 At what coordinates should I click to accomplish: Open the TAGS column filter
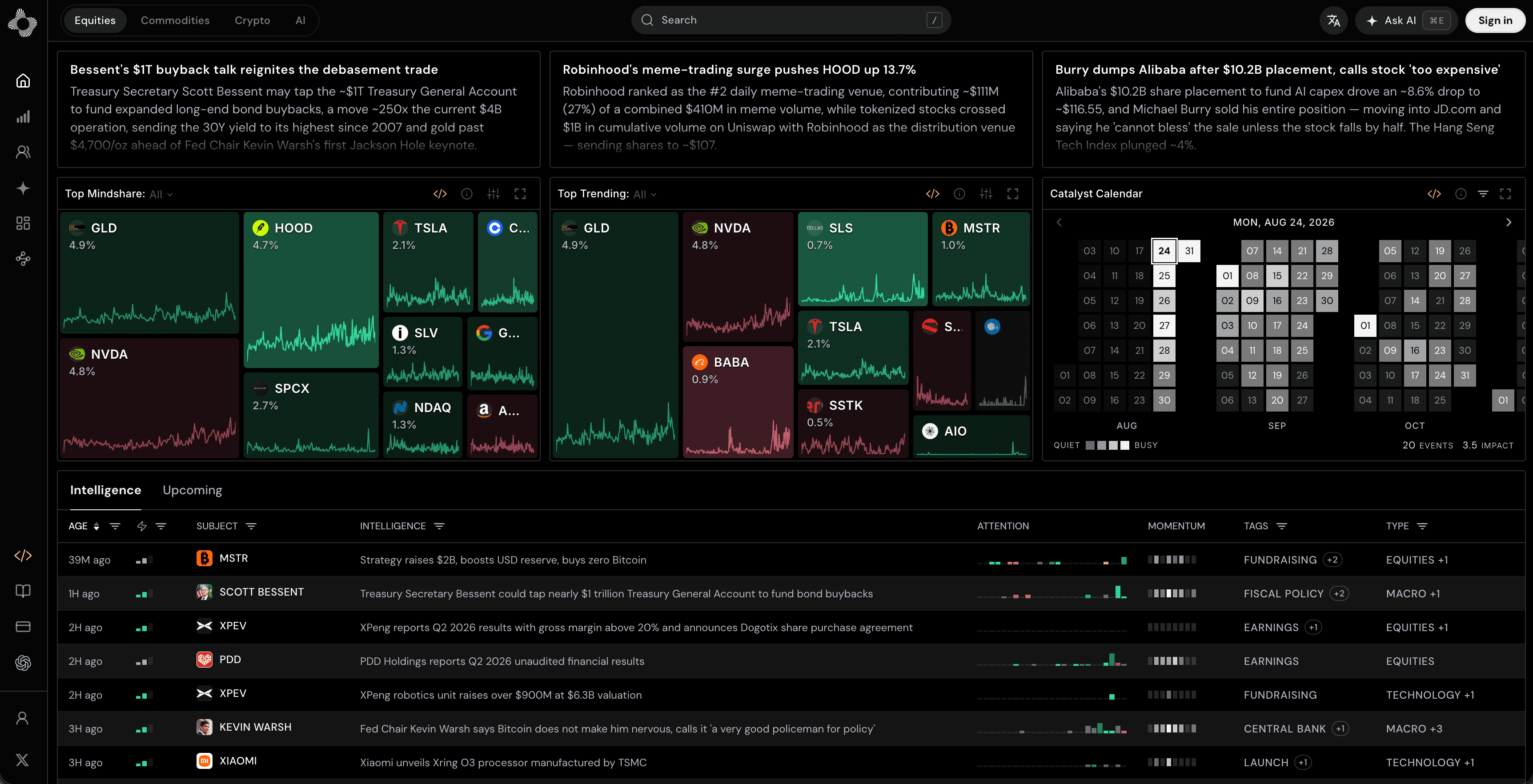[1282, 526]
